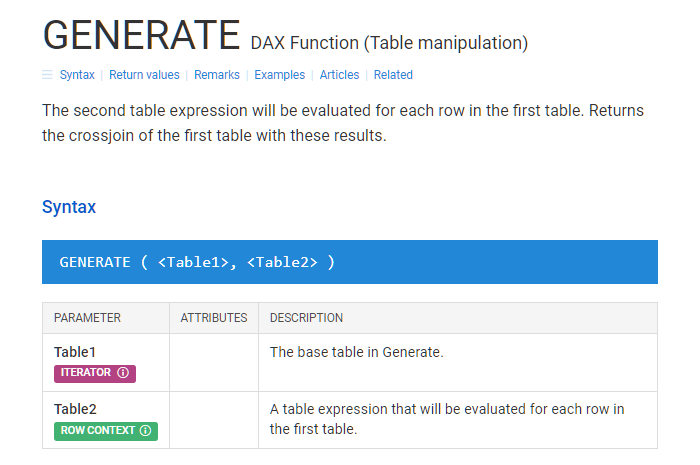Click the PARAMETER column header
700x465 pixels.
tap(88, 318)
